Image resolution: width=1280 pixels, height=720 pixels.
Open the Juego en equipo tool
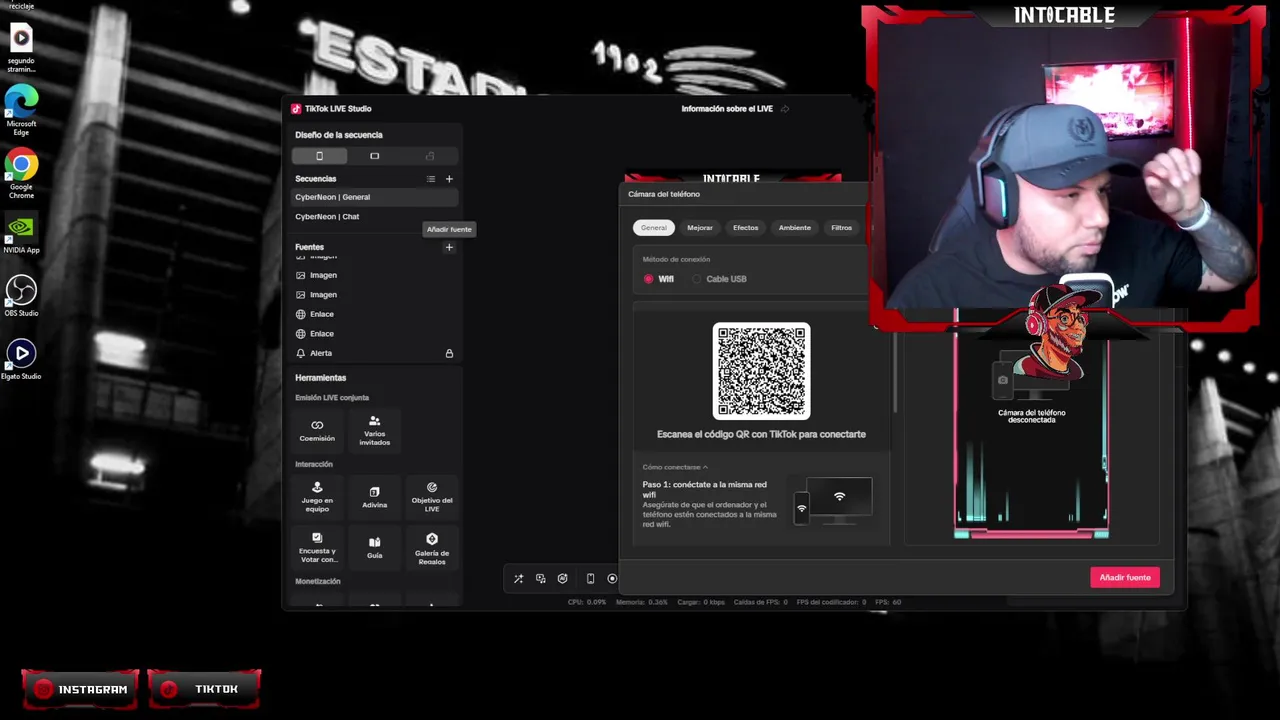317,497
